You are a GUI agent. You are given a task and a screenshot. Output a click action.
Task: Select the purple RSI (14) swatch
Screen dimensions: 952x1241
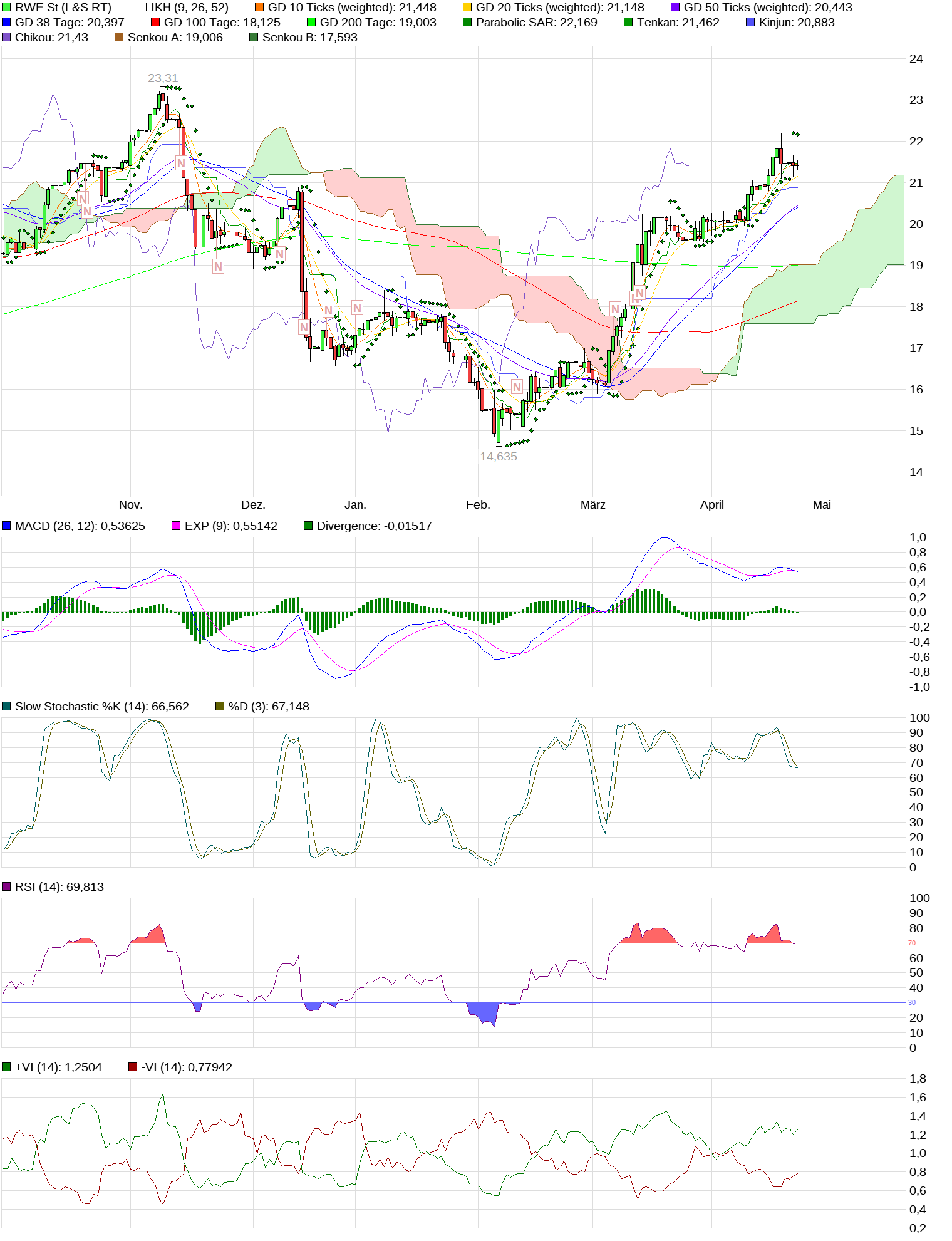click(x=6, y=887)
